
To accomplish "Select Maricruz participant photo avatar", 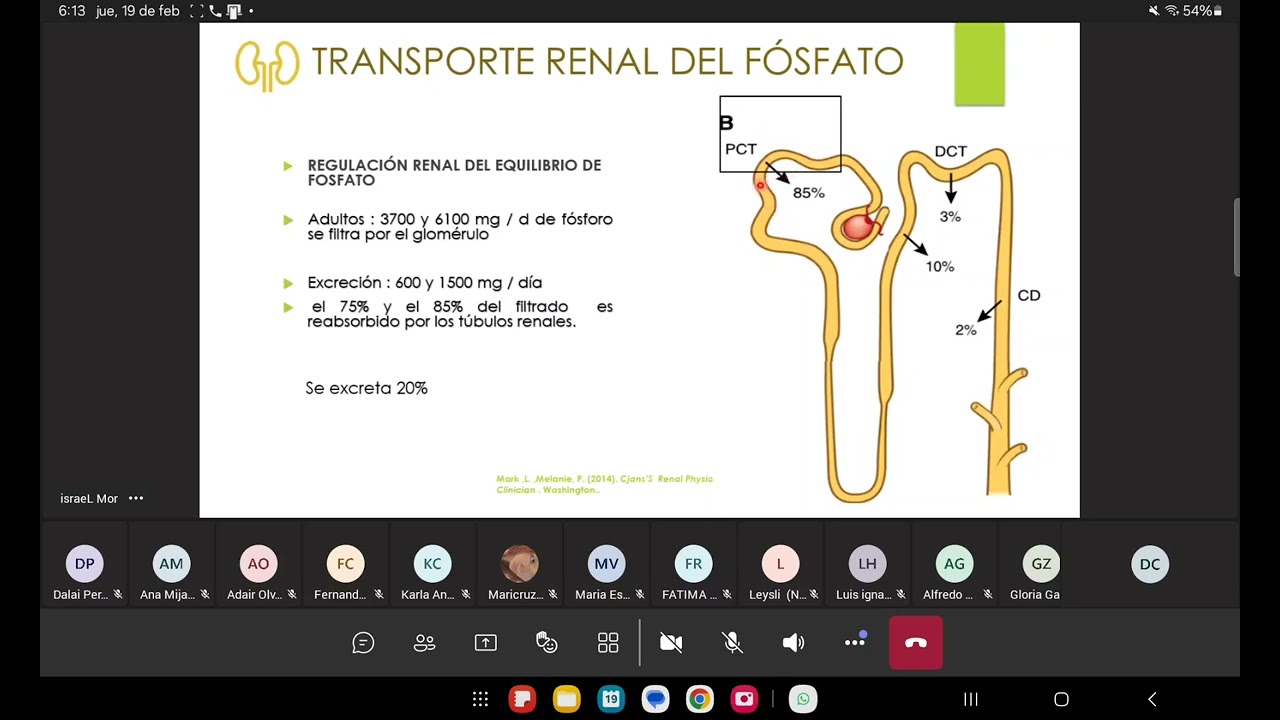I will click(519, 564).
